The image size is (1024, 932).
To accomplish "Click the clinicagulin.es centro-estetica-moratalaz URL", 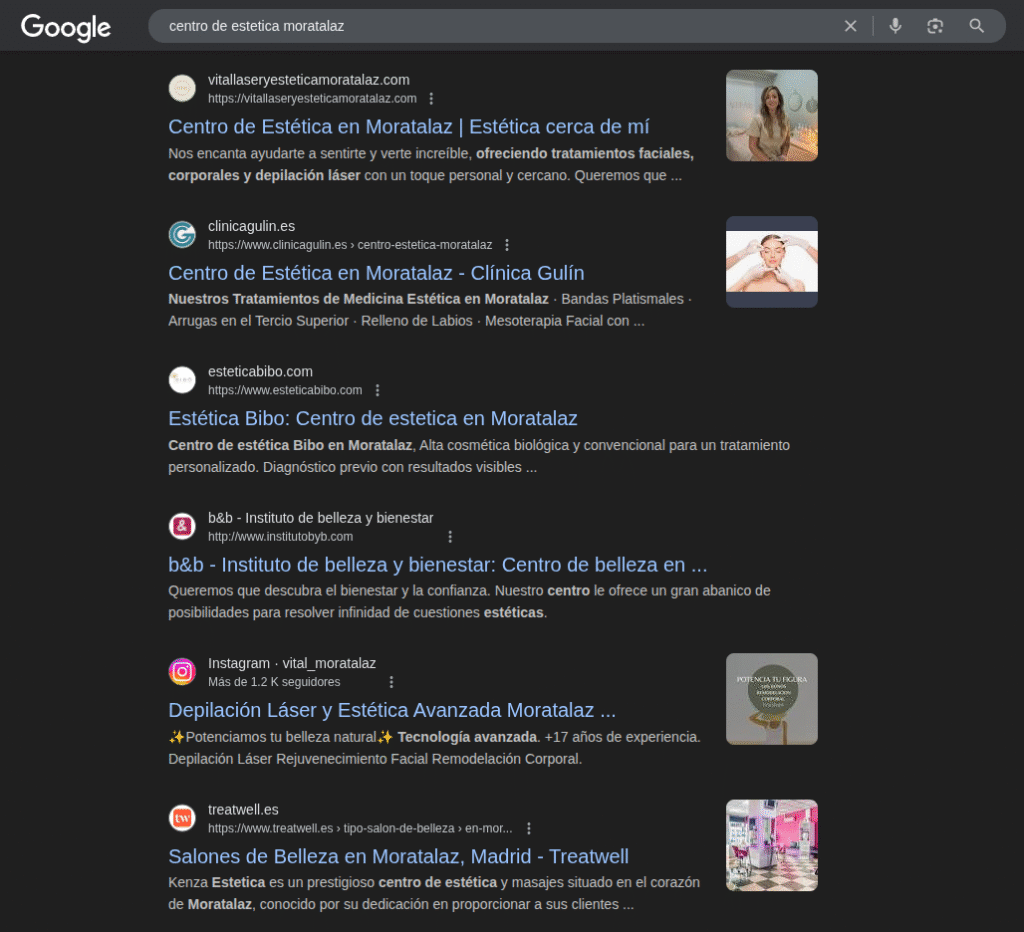I will pyautogui.click(x=350, y=245).
